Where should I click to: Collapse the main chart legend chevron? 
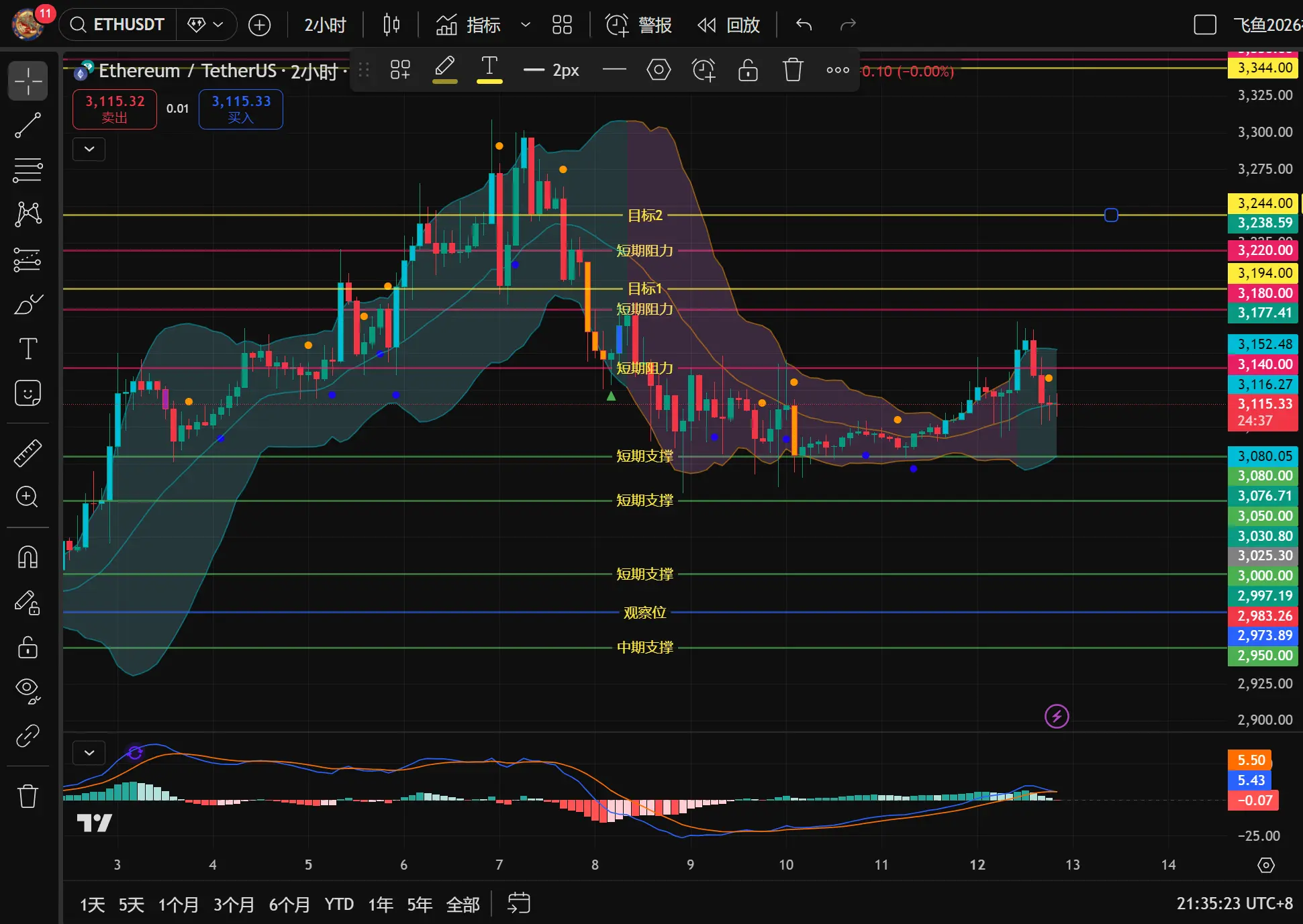click(x=89, y=149)
